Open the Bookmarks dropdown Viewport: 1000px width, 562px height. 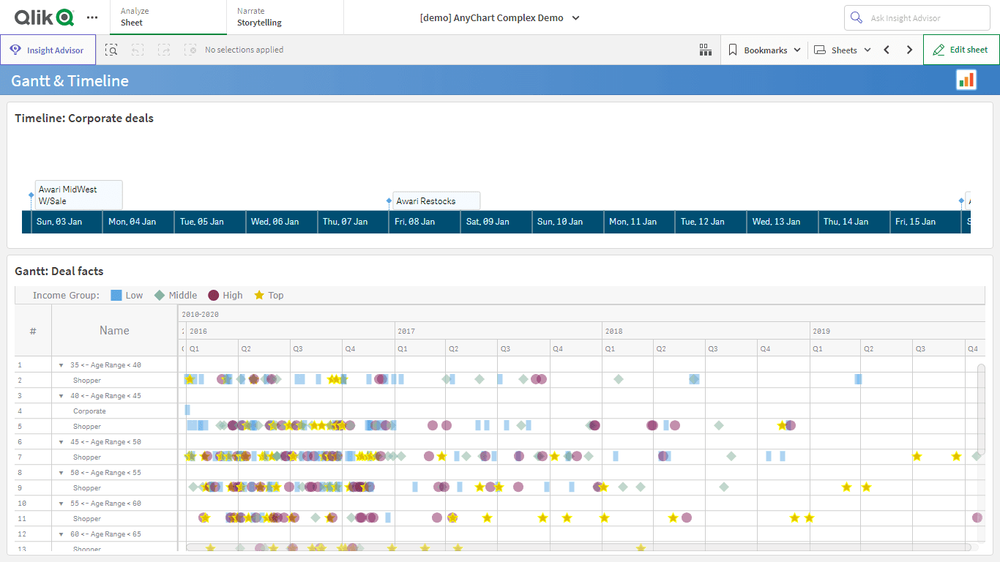764,50
